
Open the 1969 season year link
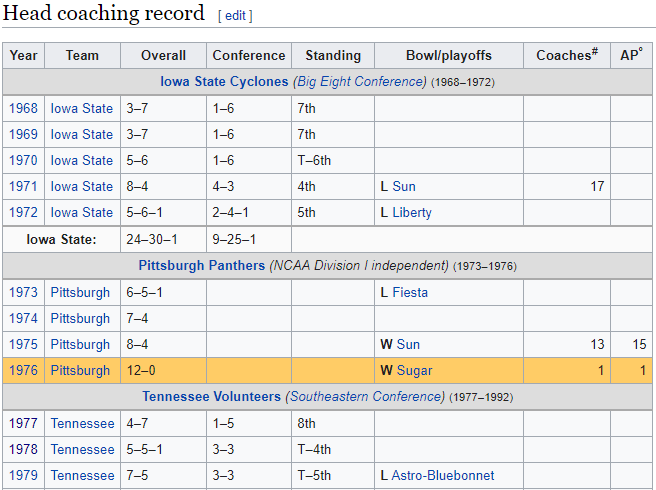coord(23,134)
